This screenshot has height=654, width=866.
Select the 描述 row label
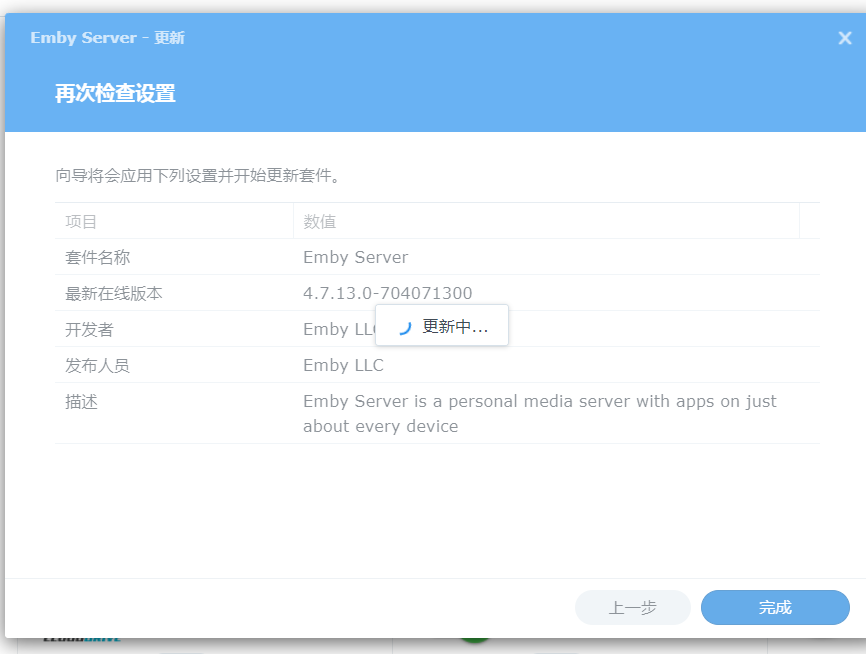point(81,402)
